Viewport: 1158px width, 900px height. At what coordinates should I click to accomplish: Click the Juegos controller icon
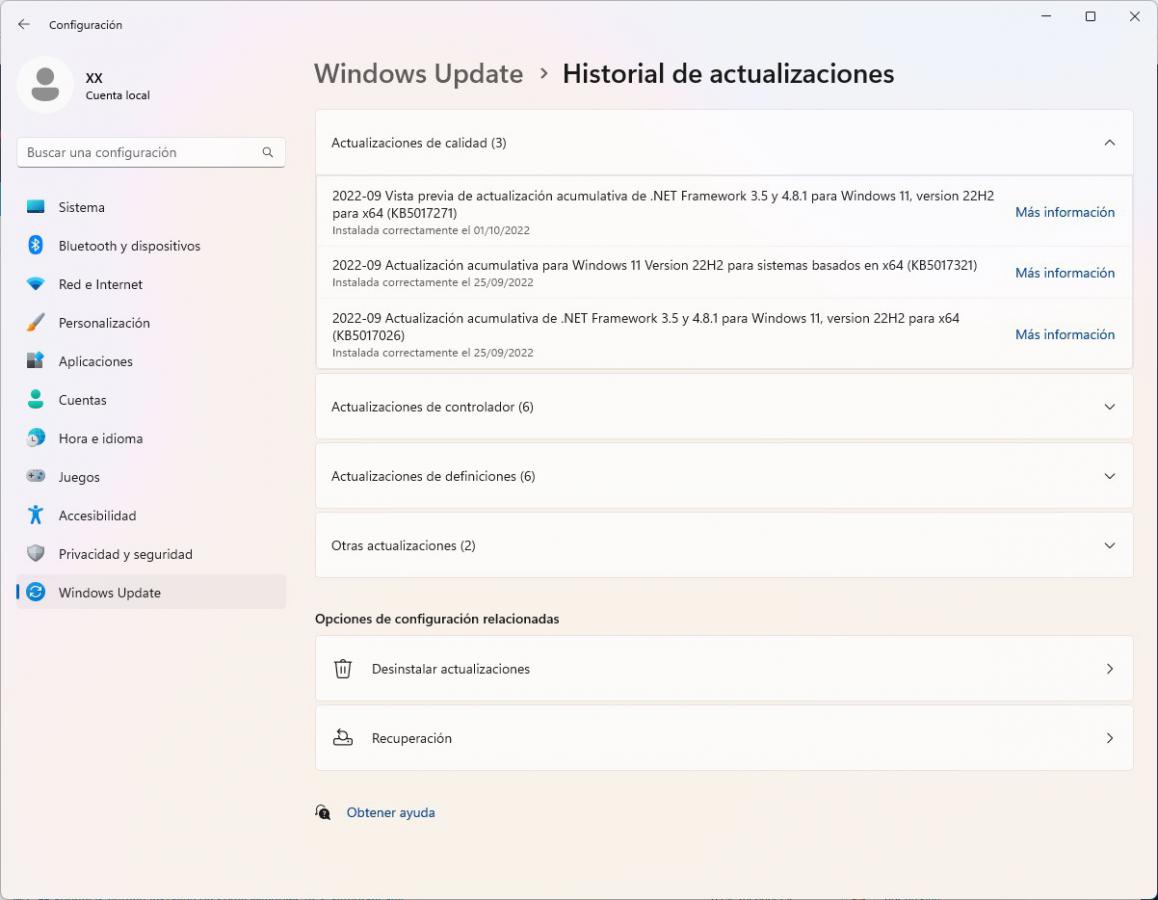tap(36, 477)
